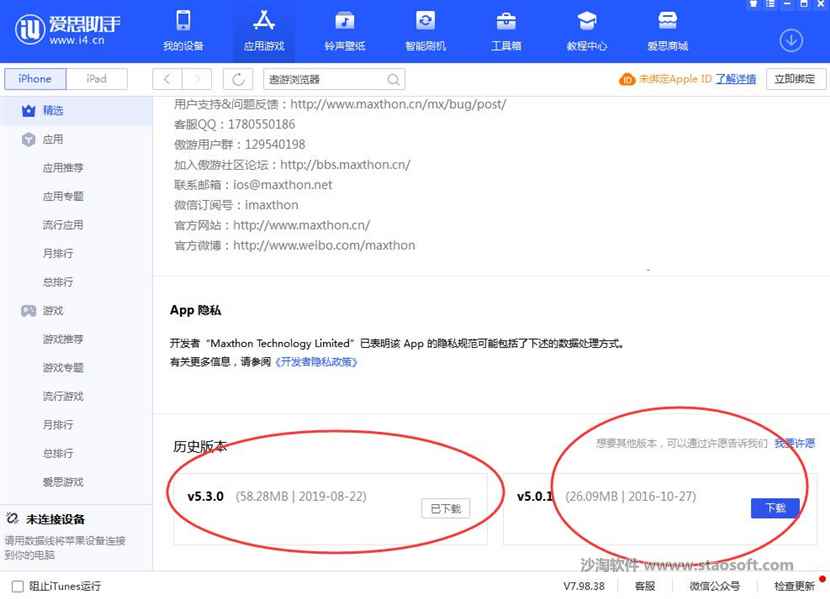Image resolution: width=830 pixels, height=599 pixels.
Task: Open 总排行 under the 应用 section
Action: 58,282
